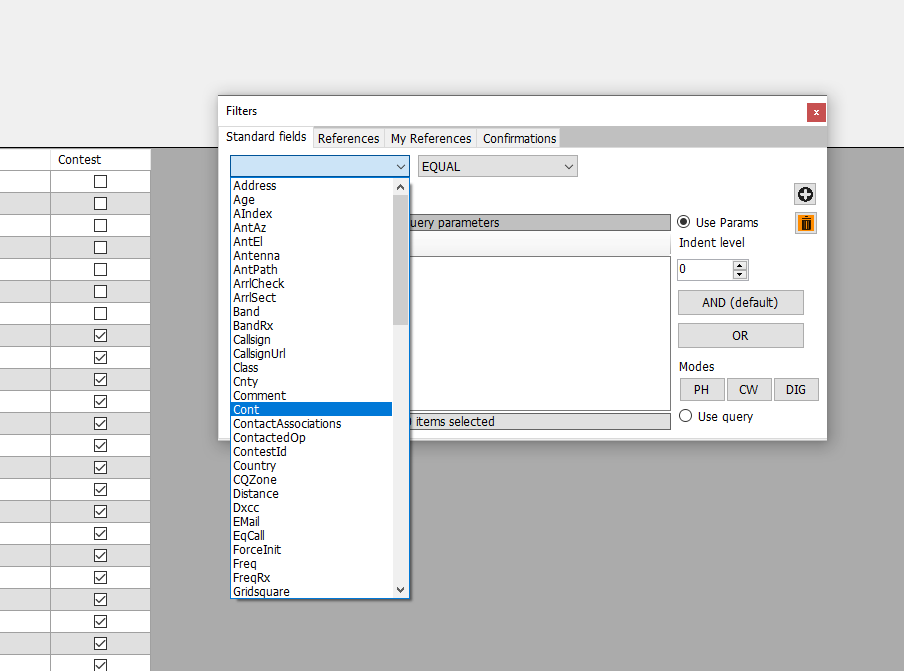
Task: Select the Standard fields tab
Action: pos(266,137)
